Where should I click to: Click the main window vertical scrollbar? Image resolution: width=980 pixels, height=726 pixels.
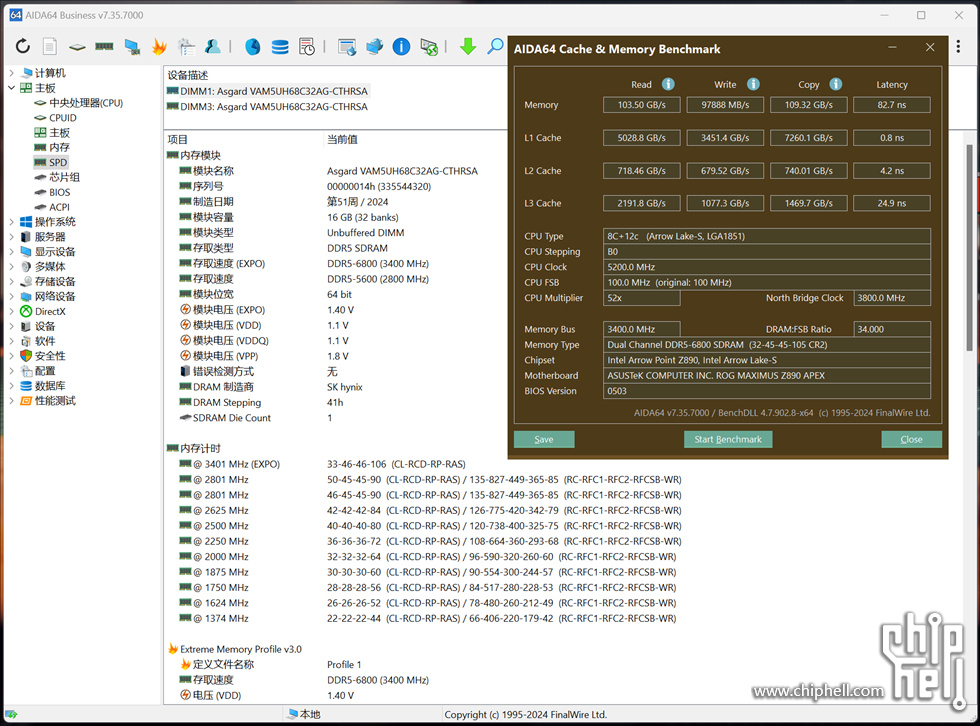[x=969, y=250]
